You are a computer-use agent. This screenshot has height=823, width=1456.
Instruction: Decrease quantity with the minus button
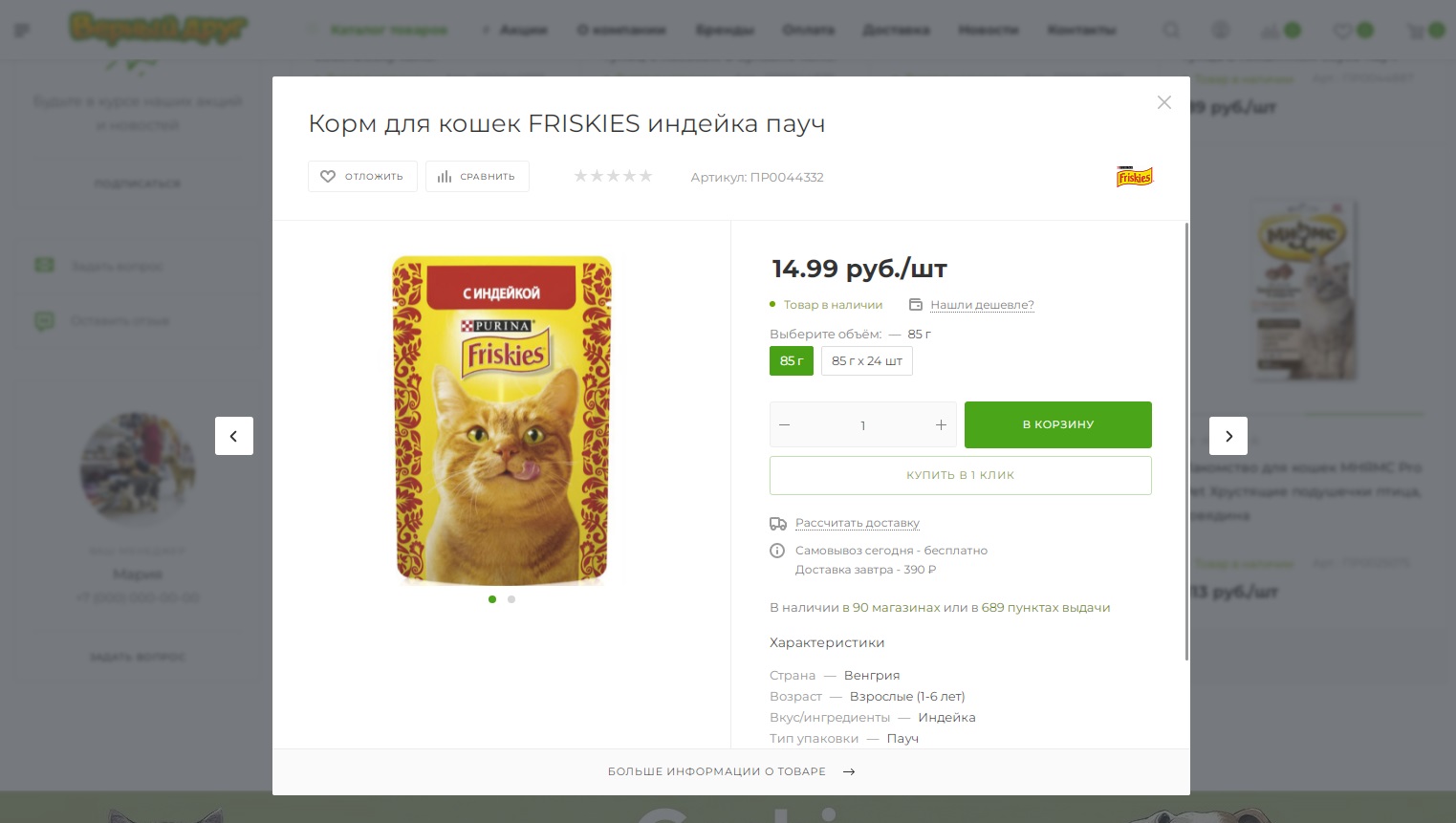pyautogui.click(x=785, y=424)
